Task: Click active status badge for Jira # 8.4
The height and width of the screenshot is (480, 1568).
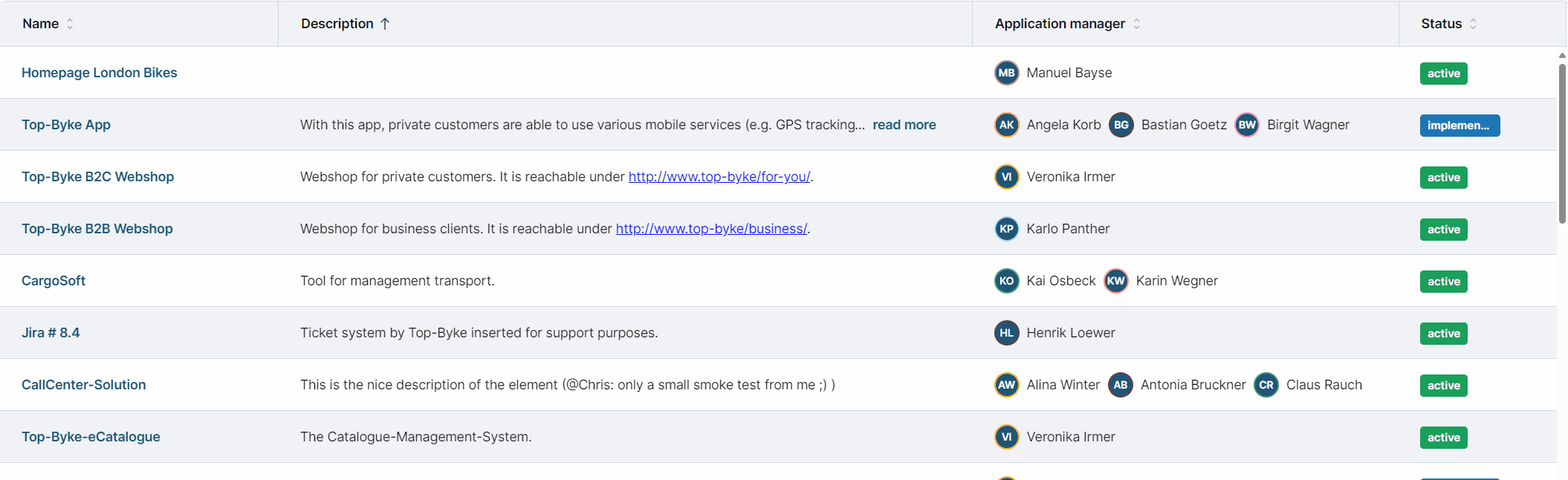Action: point(1443,334)
